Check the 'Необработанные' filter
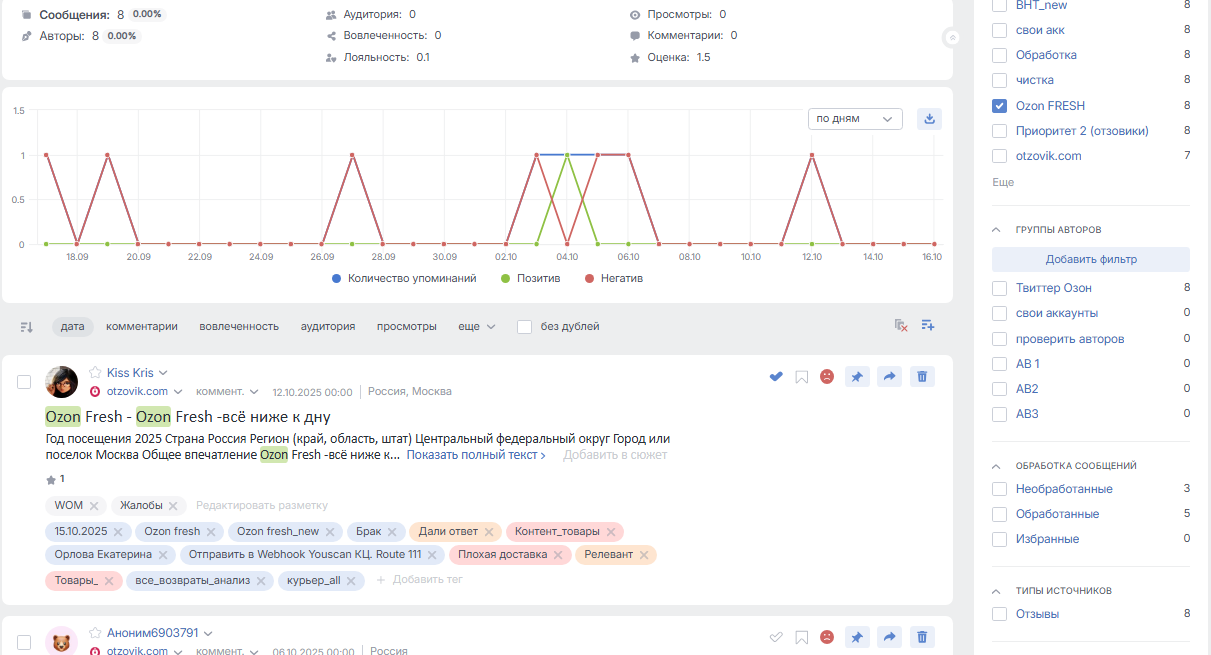 click(999, 489)
